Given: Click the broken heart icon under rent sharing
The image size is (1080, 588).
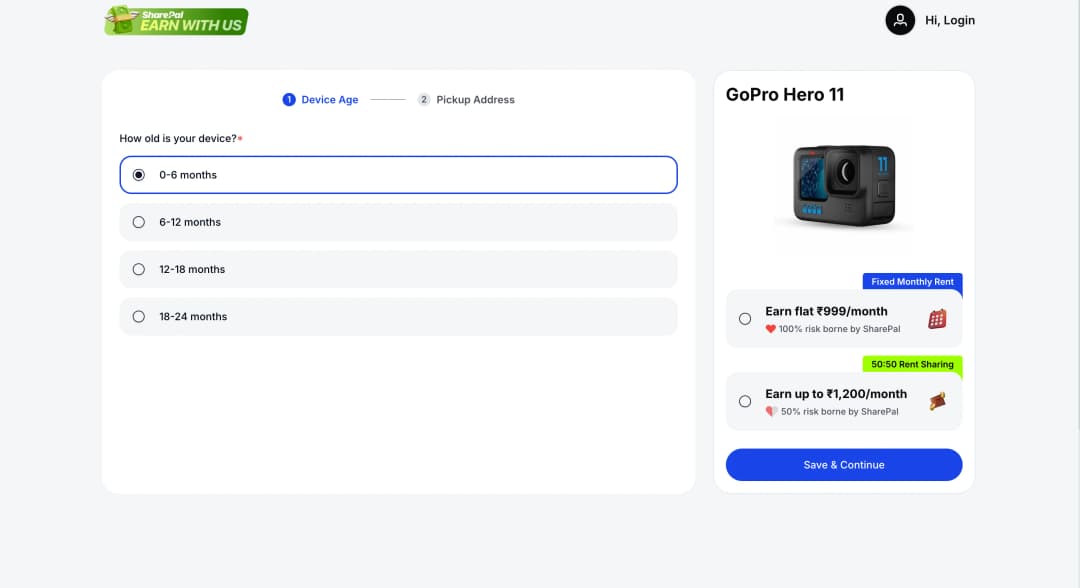Looking at the screenshot, I should point(769,410).
